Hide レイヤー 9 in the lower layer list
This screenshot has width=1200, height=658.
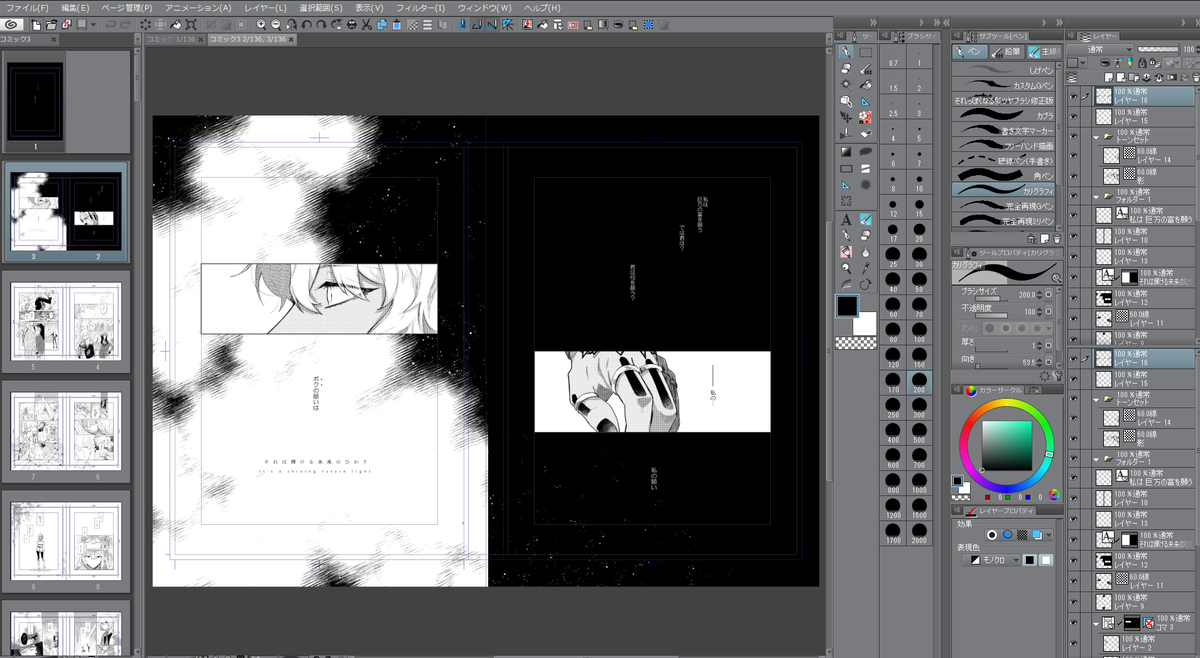click(1074, 603)
